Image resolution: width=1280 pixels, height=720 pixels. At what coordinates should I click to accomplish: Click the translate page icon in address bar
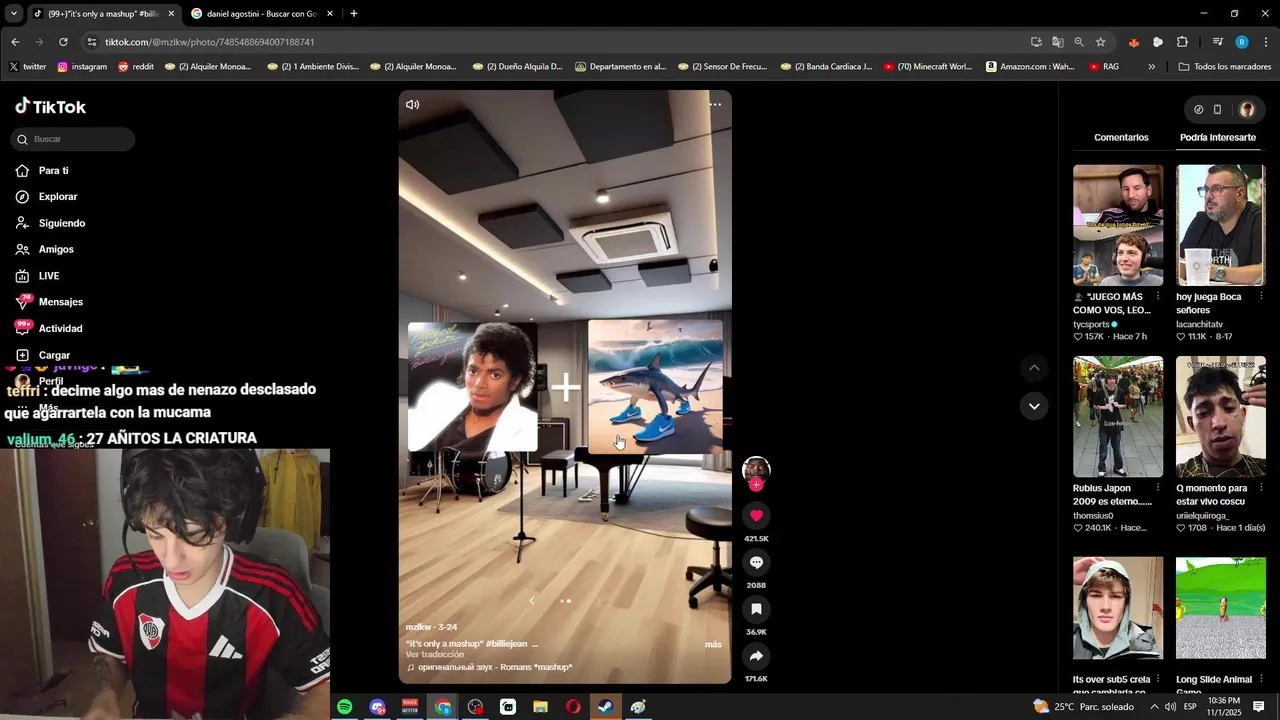[x=1058, y=42]
